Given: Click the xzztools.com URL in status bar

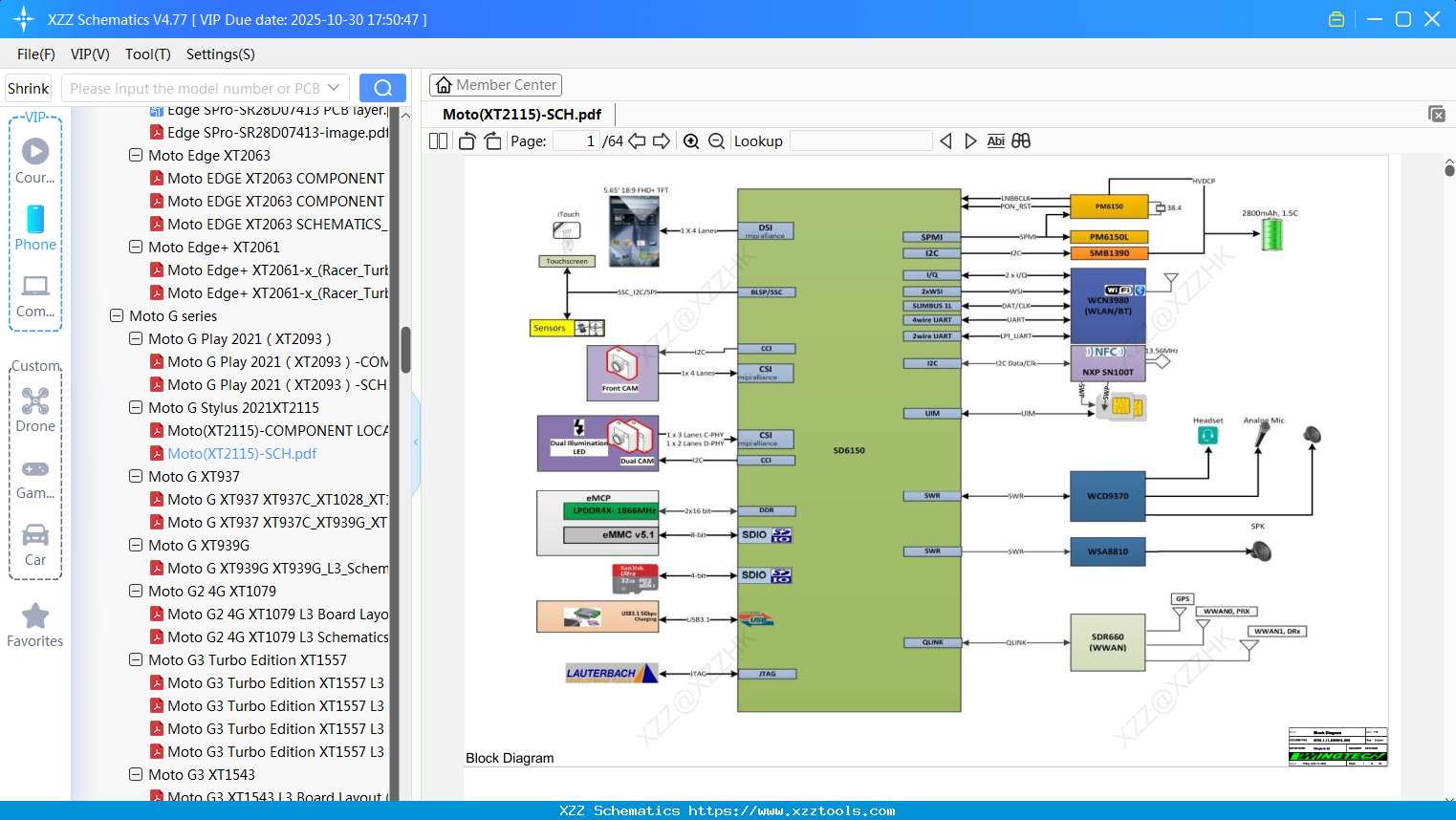Looking at the screenshot, I should point(792,810).
